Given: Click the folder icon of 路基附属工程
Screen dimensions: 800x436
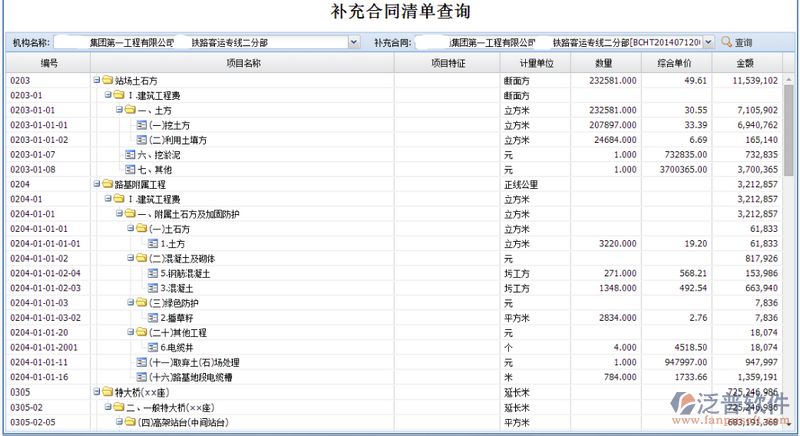Looking at the screenshot, I should coord(107,185).
